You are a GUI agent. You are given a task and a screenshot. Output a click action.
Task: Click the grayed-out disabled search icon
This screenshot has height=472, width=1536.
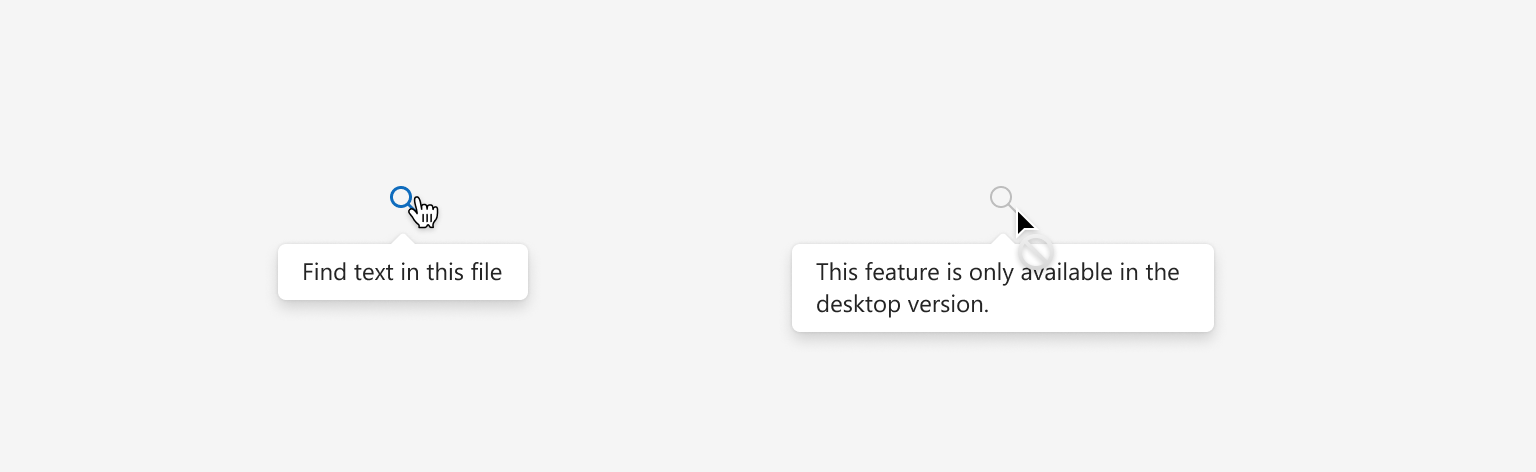click(1004, 199)
